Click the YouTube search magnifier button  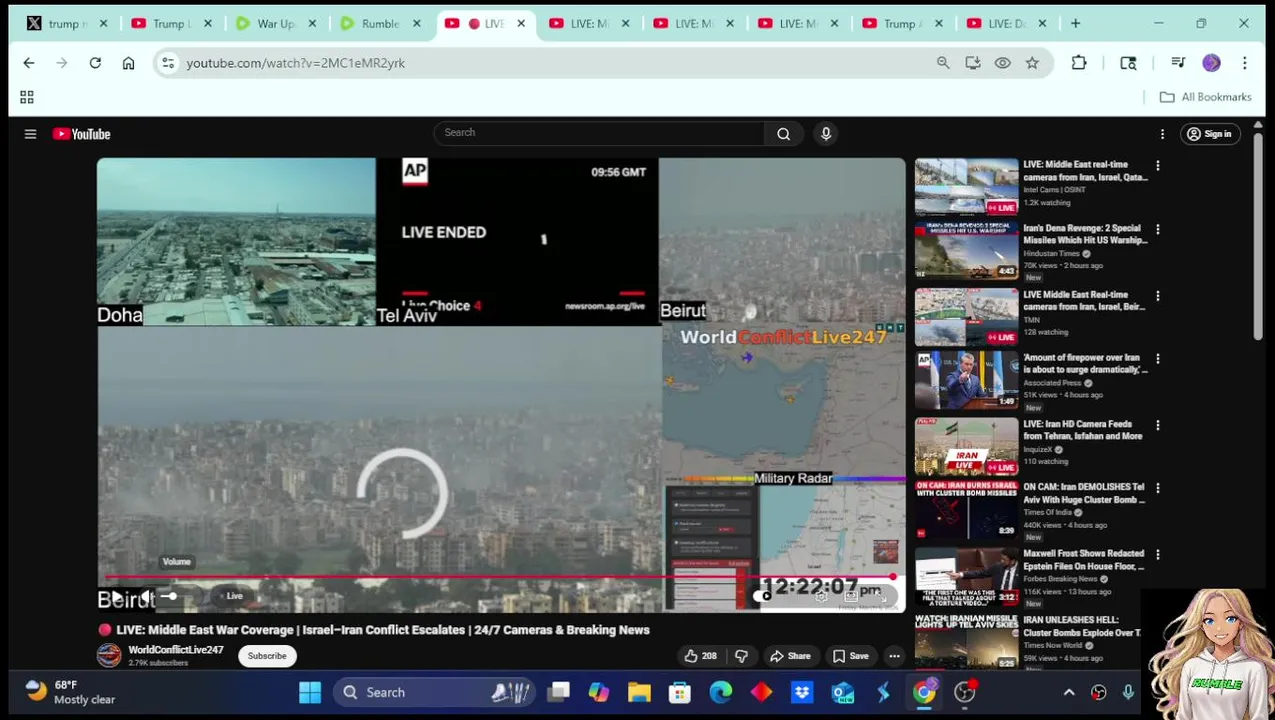[x=783, y=133]
